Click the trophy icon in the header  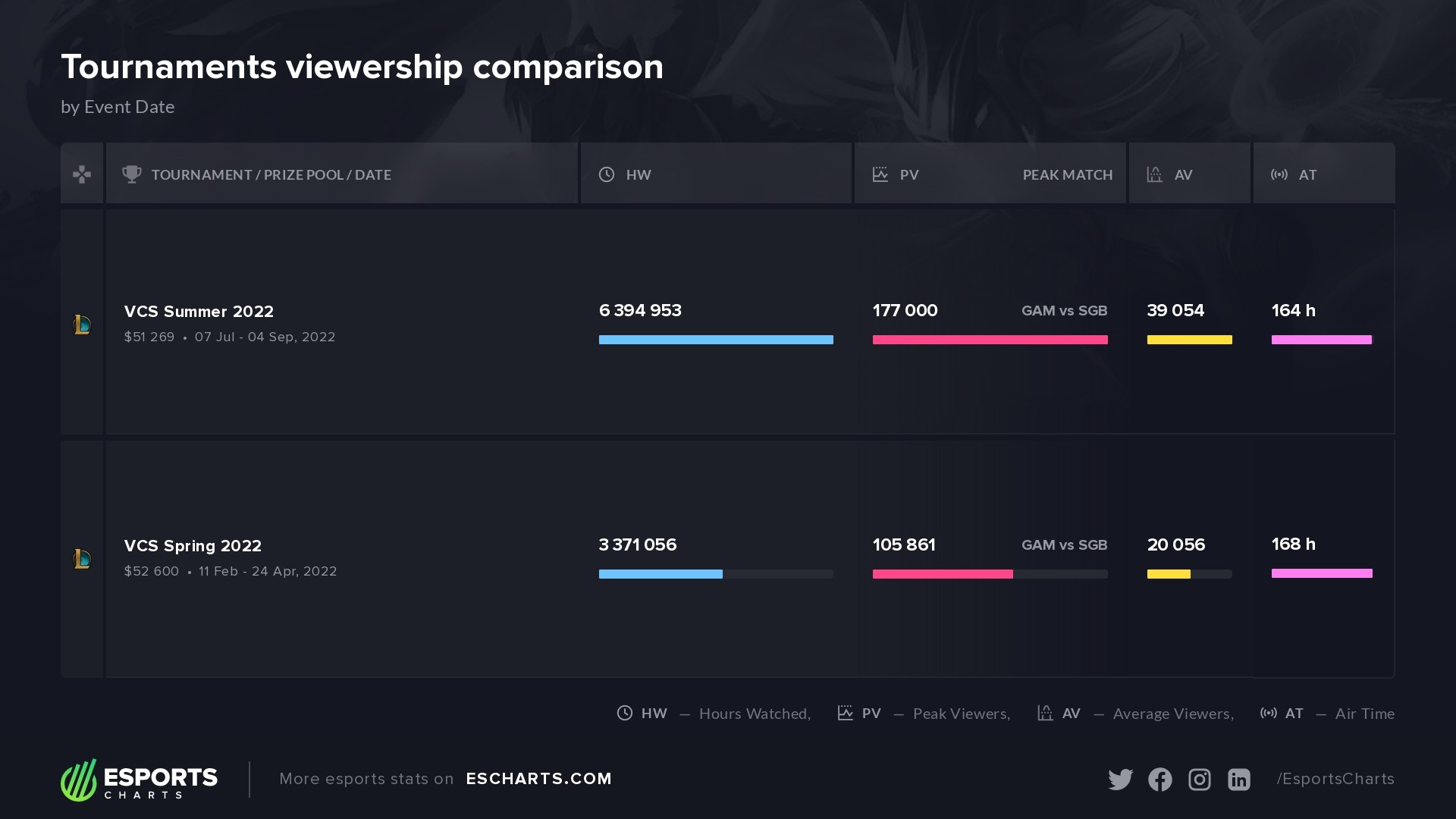pyautogui.click(x=132, y=174)
